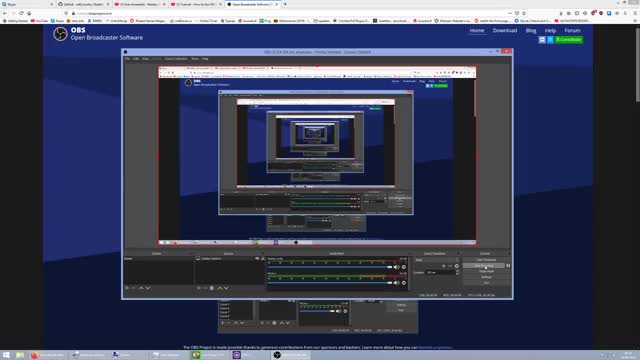Open the Getting Started bookmark
Image resolution: width=640 pixels, height=360 pixels.
point(16,20)
